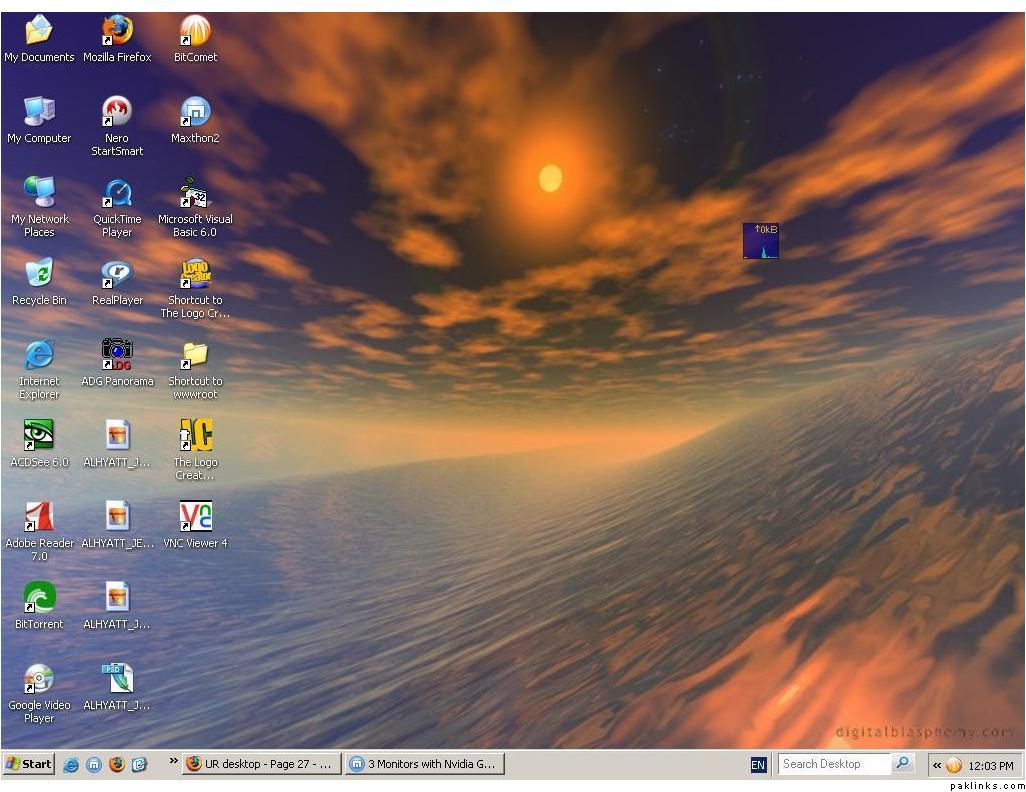Select the QuickTime Player icon
This screenshot has height=792, width=1026.
117,193
